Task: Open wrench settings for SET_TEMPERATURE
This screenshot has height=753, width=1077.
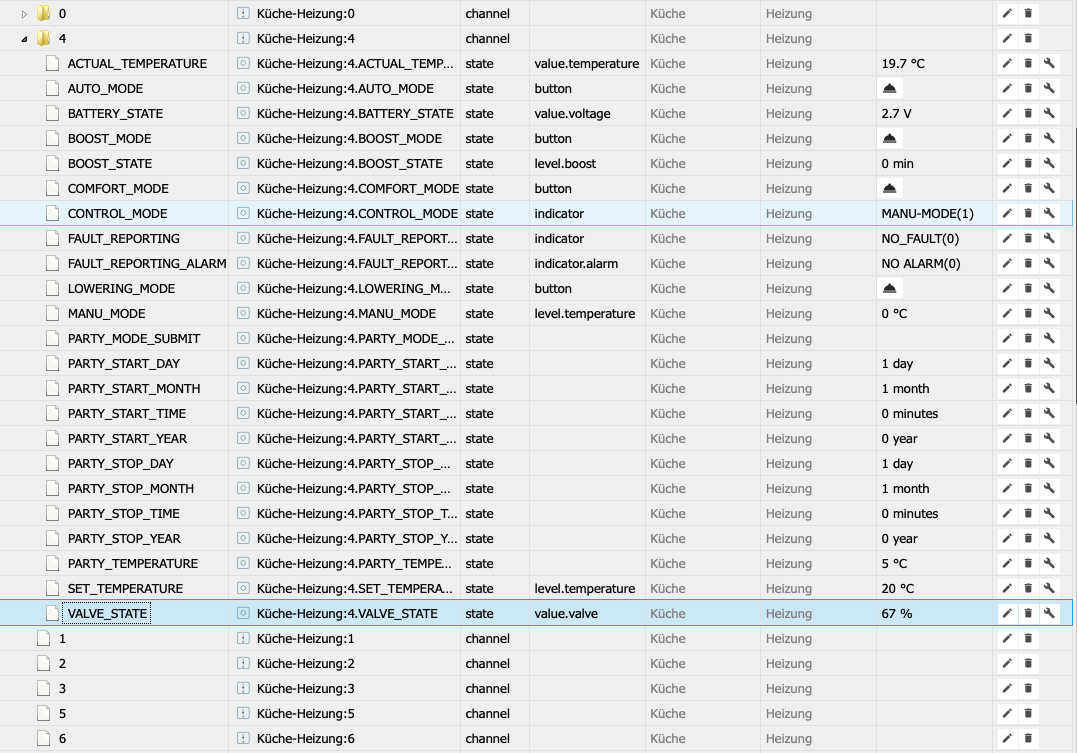Action: 1049,589
